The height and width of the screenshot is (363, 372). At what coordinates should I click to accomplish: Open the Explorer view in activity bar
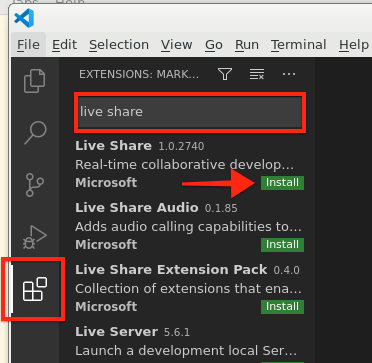point(35,81)
